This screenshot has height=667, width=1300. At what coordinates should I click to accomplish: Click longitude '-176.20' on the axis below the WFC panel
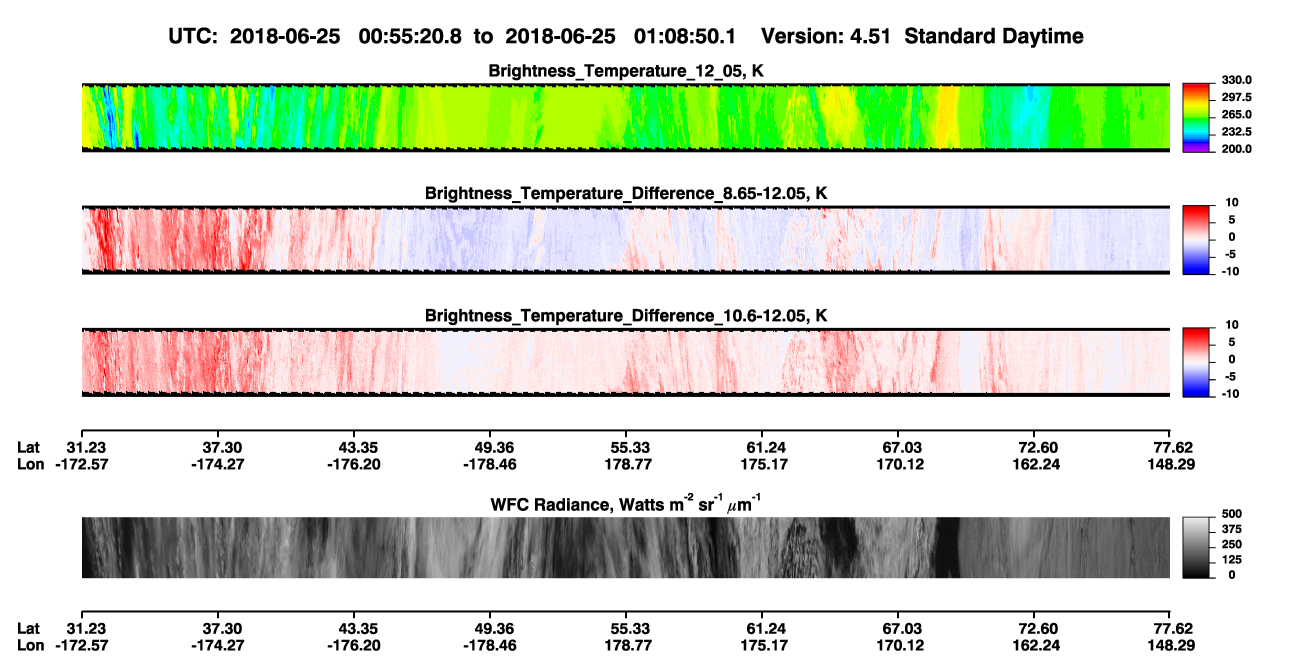point(354,645)
